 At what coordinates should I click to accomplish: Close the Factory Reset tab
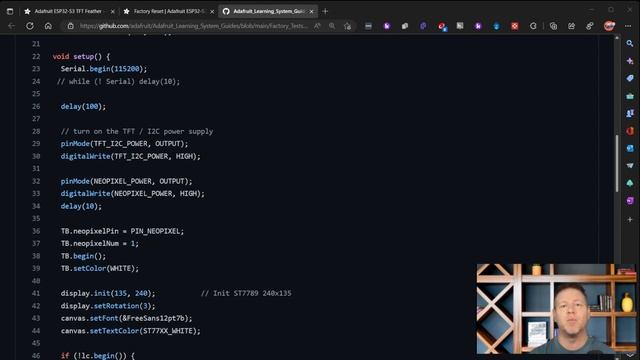pos(212,11)
